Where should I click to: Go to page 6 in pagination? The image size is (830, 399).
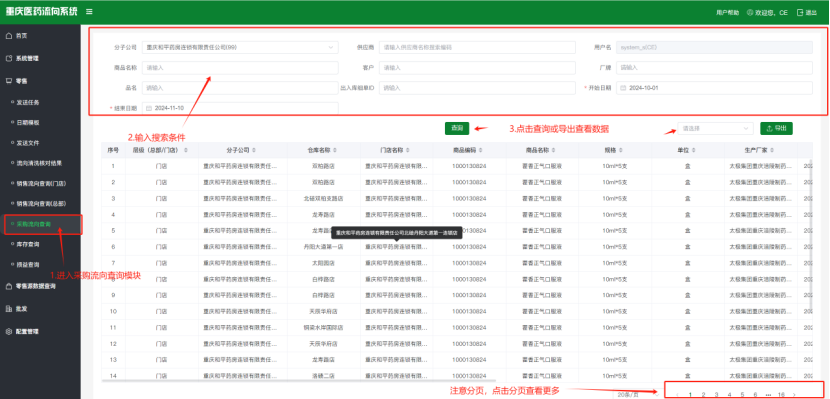tap(755, 395)
